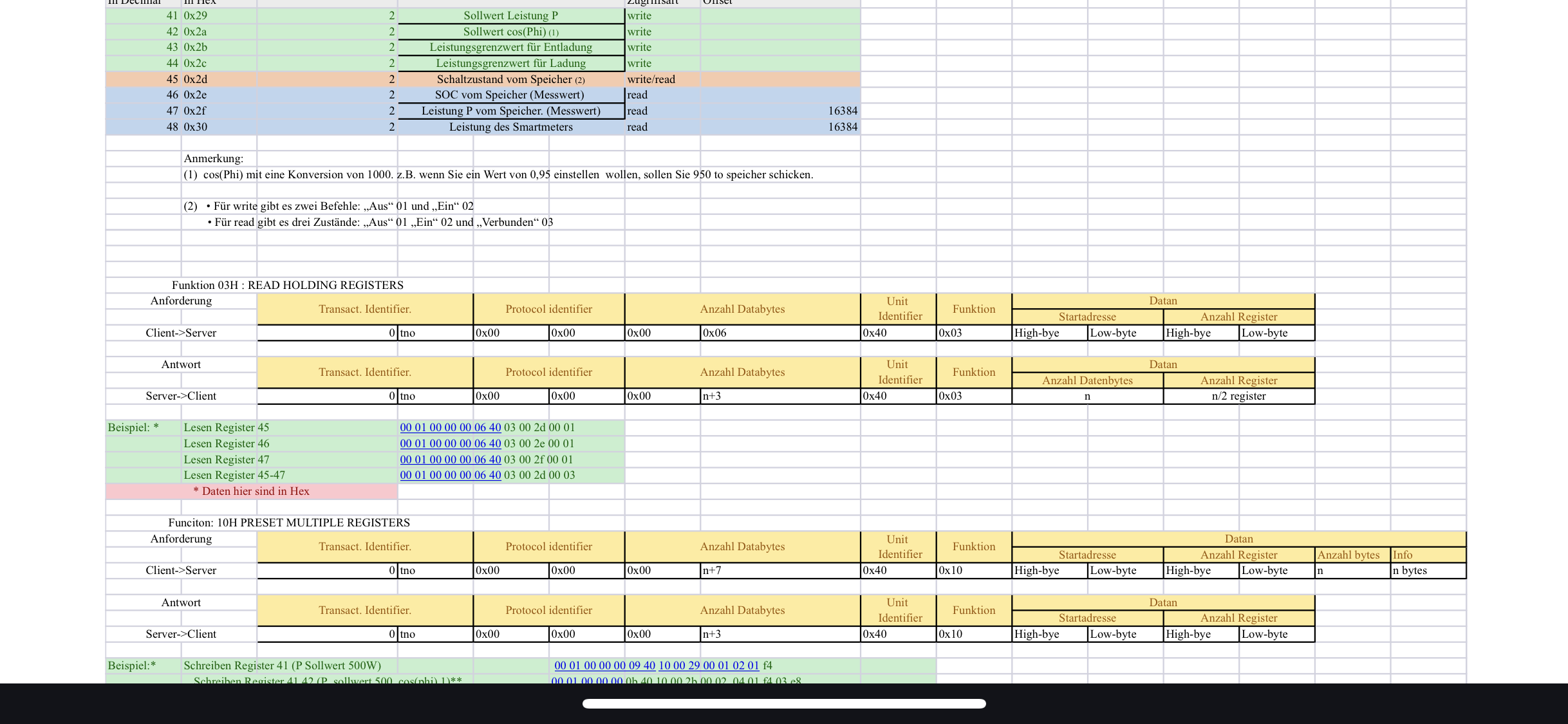Click the Funktion 03H READ HOLDING REGISTERS heading

[288, 285]
